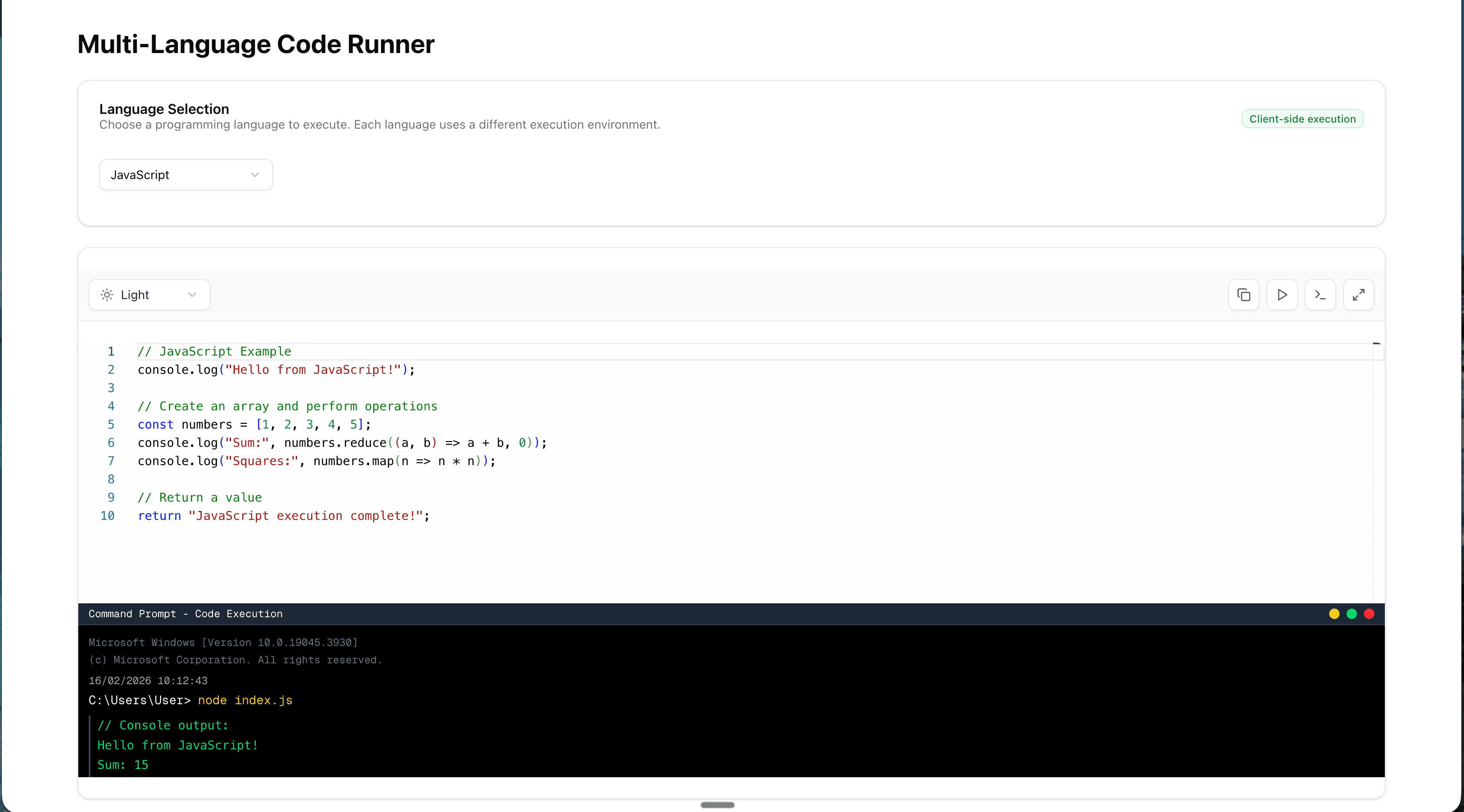Image resolution: width=1464 pixels, height=812 pixels.
Task: Open the Light theme dropdown
Action: pos(149,295)
